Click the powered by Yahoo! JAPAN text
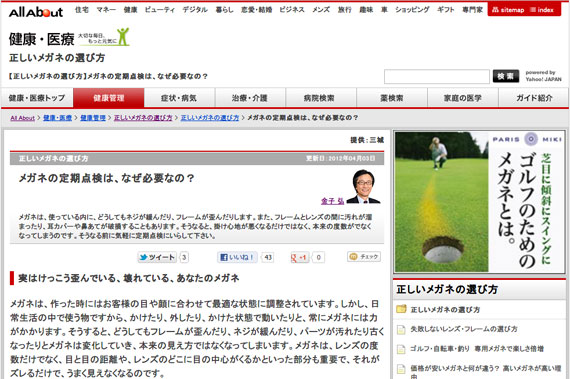This screenshot has height=379, width=570. [543, 76]
